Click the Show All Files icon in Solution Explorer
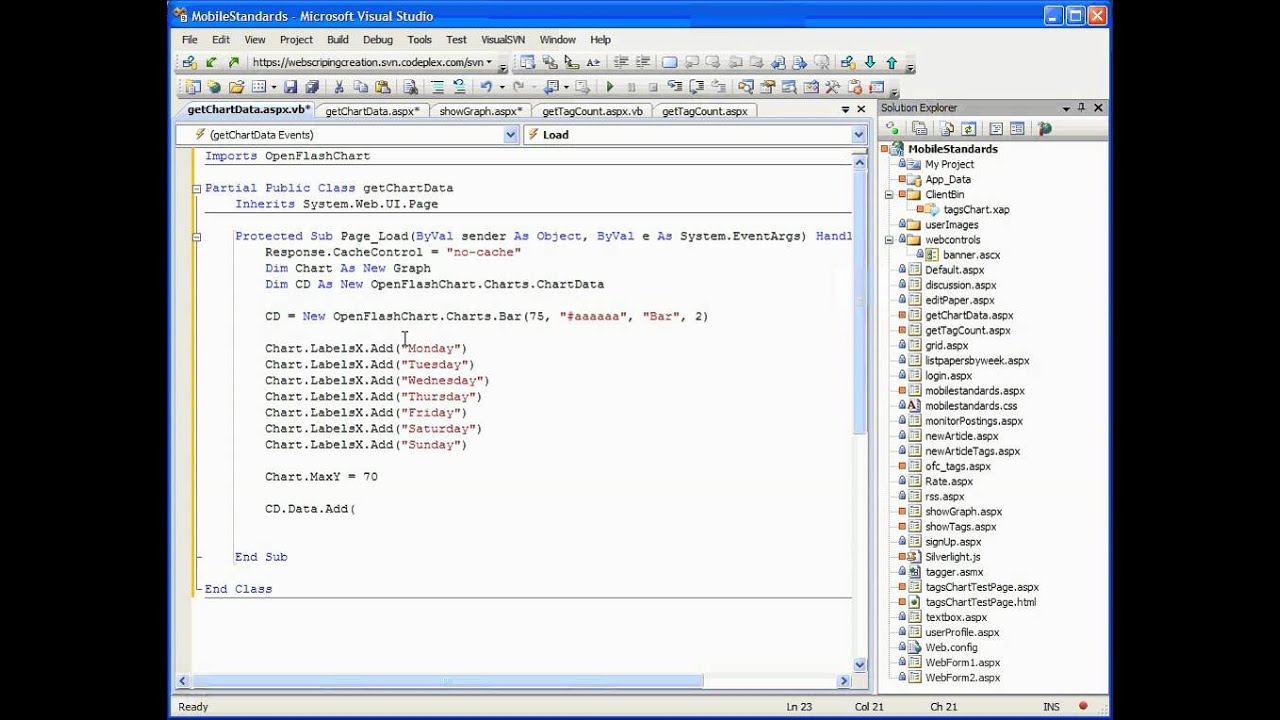 point(947,128)
